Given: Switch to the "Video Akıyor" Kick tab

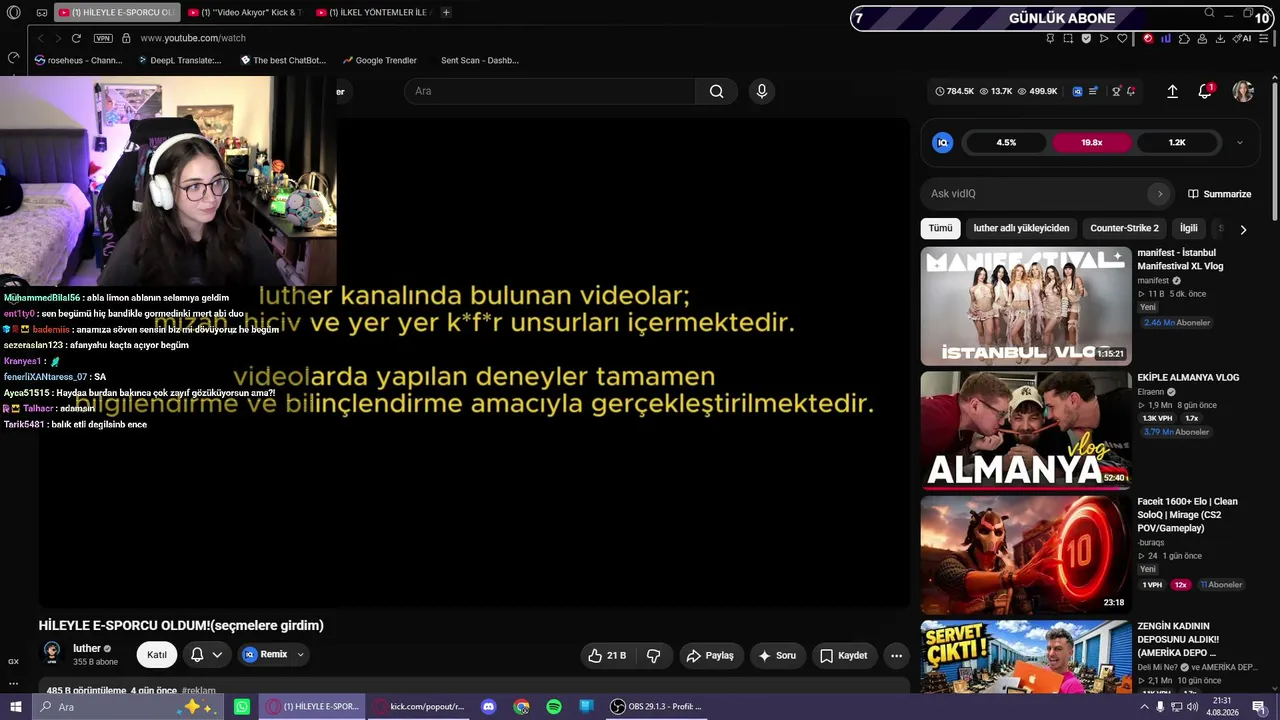Looking at the screenshot, I should 245,13.
